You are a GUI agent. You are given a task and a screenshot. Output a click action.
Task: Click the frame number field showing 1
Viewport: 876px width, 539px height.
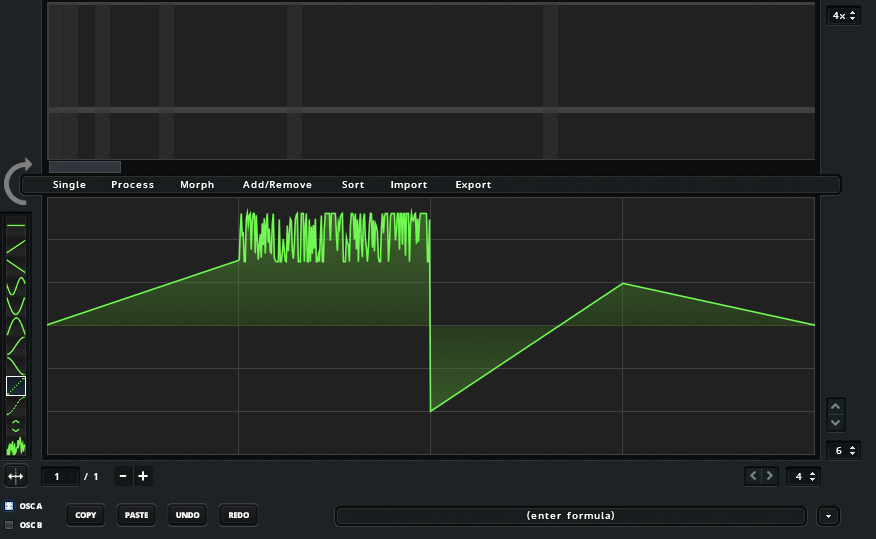(60, 476)
